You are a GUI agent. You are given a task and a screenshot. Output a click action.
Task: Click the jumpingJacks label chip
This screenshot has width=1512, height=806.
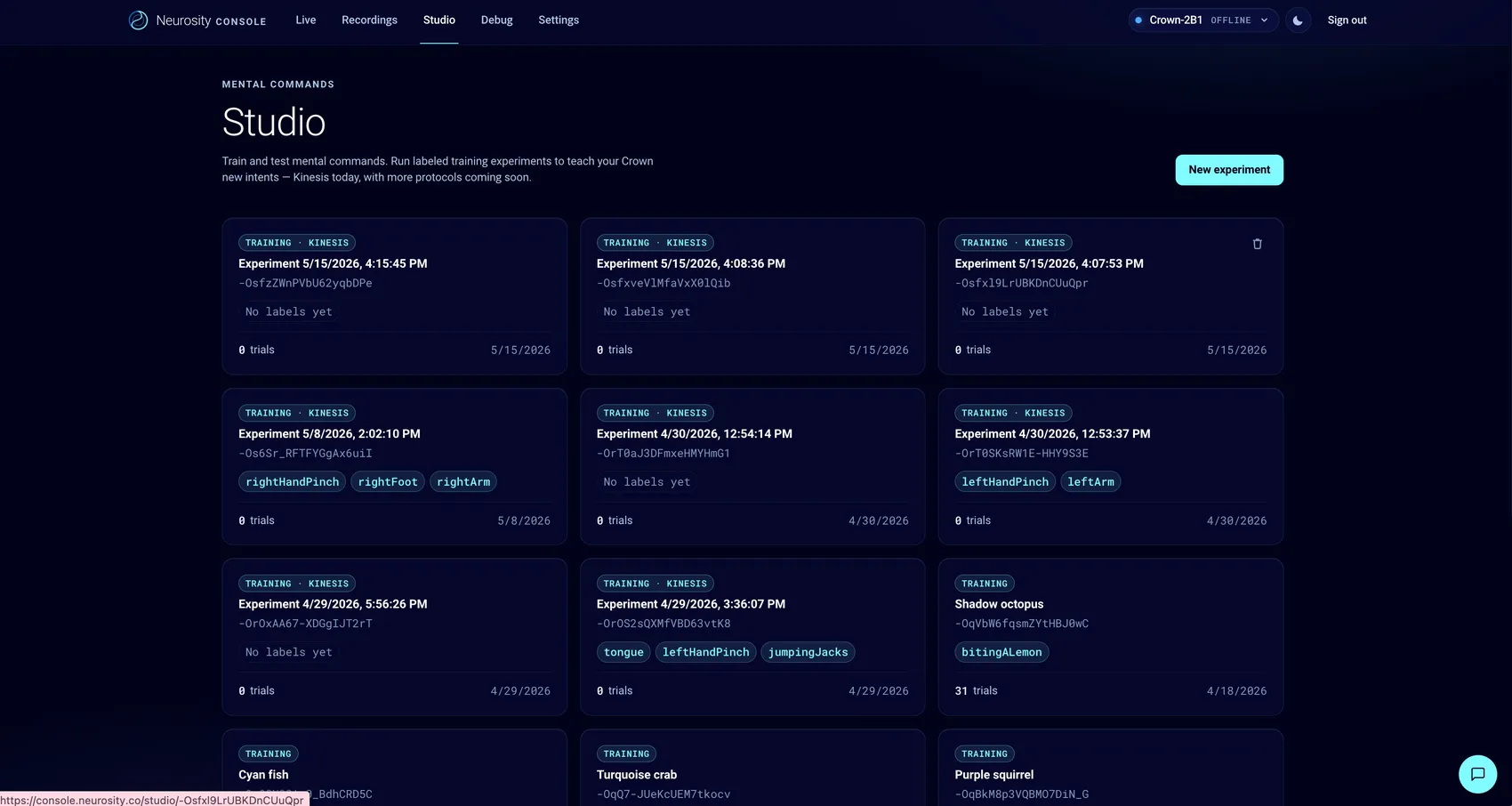[808, 652]
